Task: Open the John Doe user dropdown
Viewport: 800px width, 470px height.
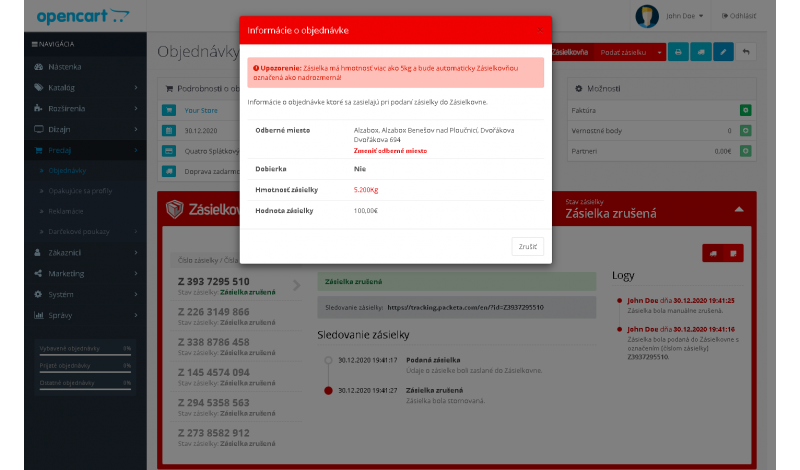Action: [x=685, y=16]
